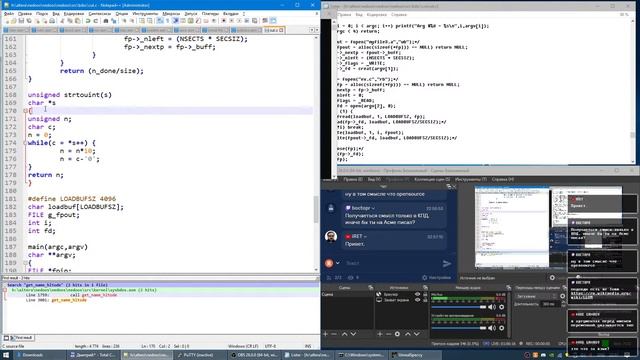640x360 pixels.
Task: Adjust the first mixer channel volume slider
Action: (x=459, y=307)
